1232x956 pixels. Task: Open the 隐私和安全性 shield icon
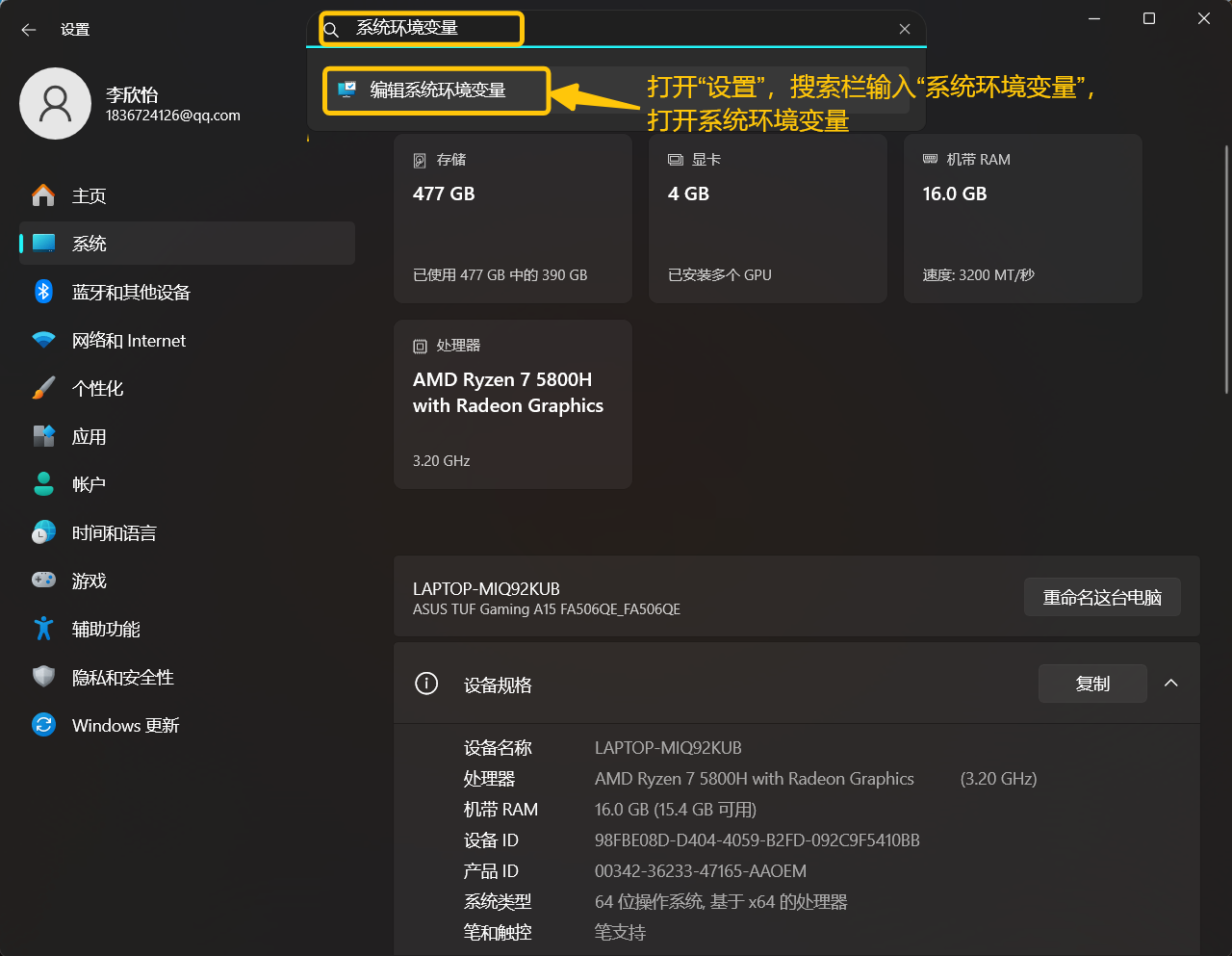43,677
